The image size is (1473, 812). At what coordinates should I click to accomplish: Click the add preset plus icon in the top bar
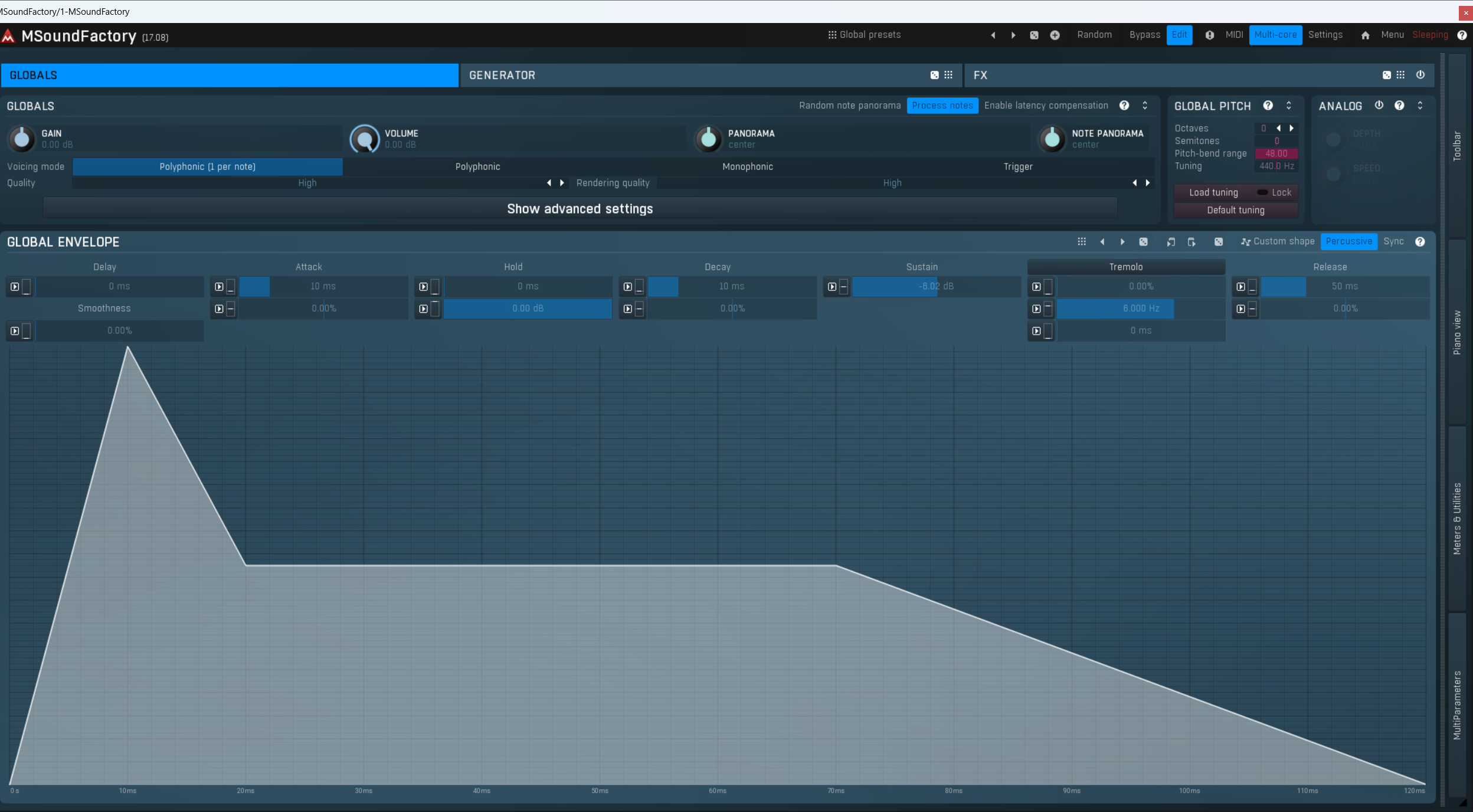coord(1055,35)
